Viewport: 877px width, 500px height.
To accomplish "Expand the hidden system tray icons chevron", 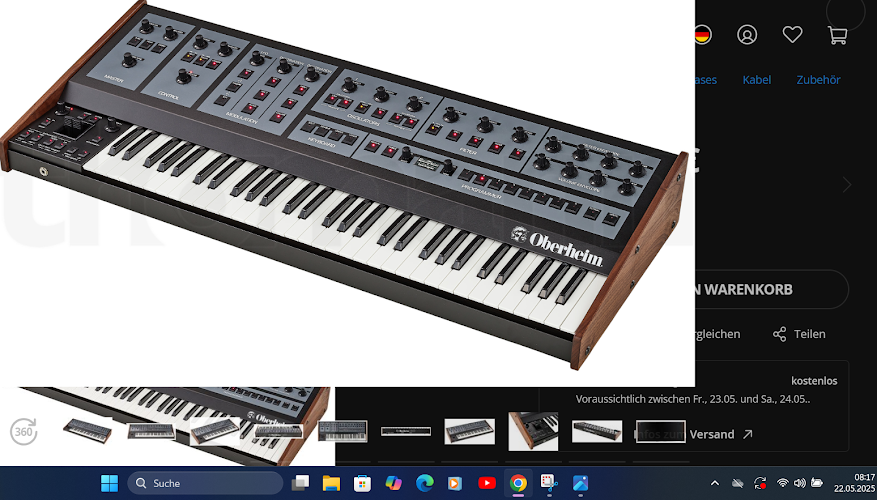I will 715,483.
